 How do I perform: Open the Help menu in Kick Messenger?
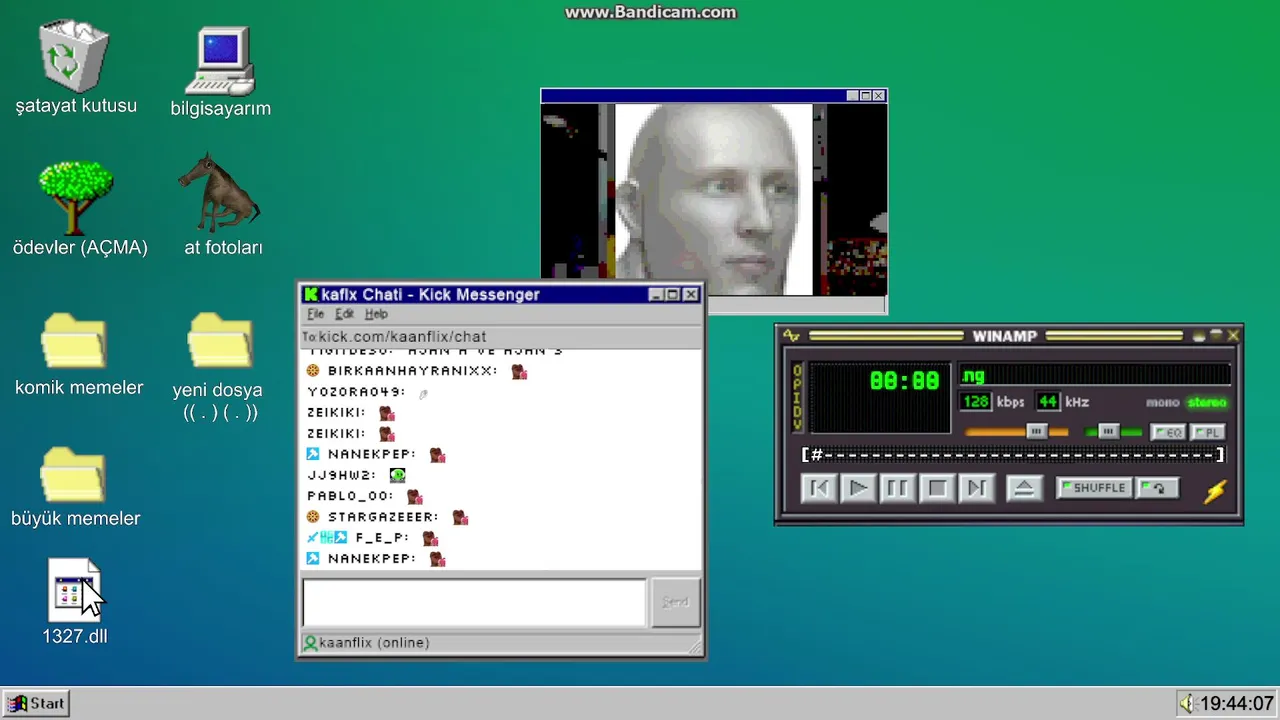tap(376, 314)
